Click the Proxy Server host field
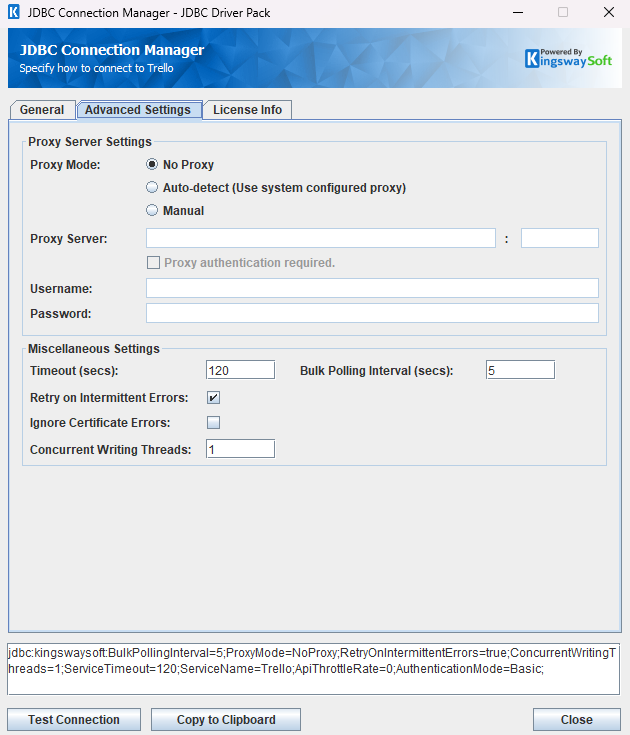This screenshot has height=735, width=630. [x=321, y=238]
